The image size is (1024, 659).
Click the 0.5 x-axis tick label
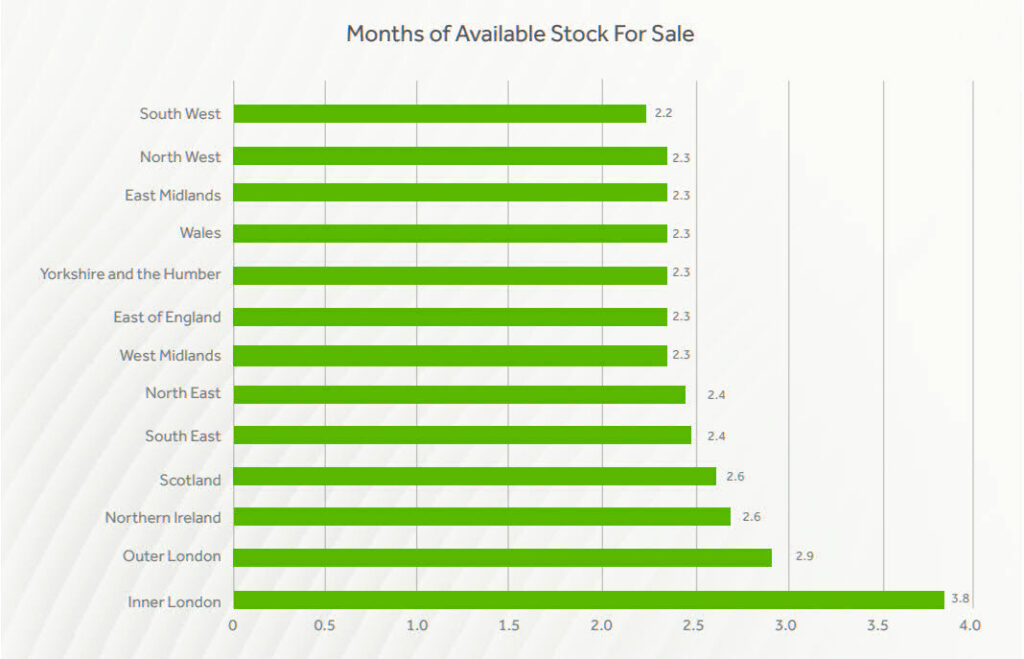click(325, 626)
